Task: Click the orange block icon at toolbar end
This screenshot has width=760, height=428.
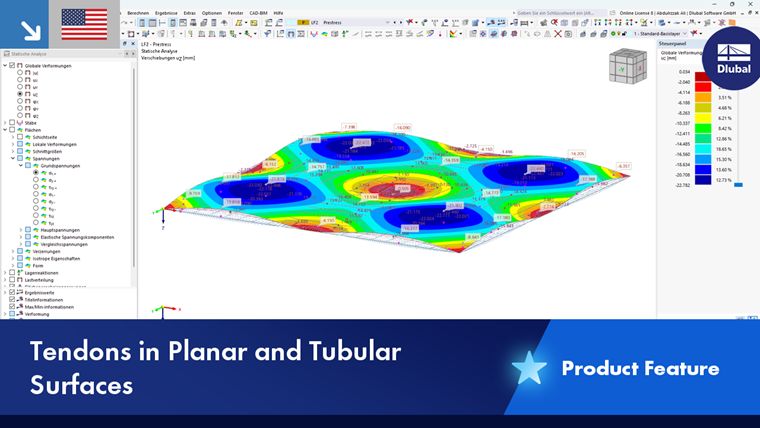Action: (x=732, y=23)
